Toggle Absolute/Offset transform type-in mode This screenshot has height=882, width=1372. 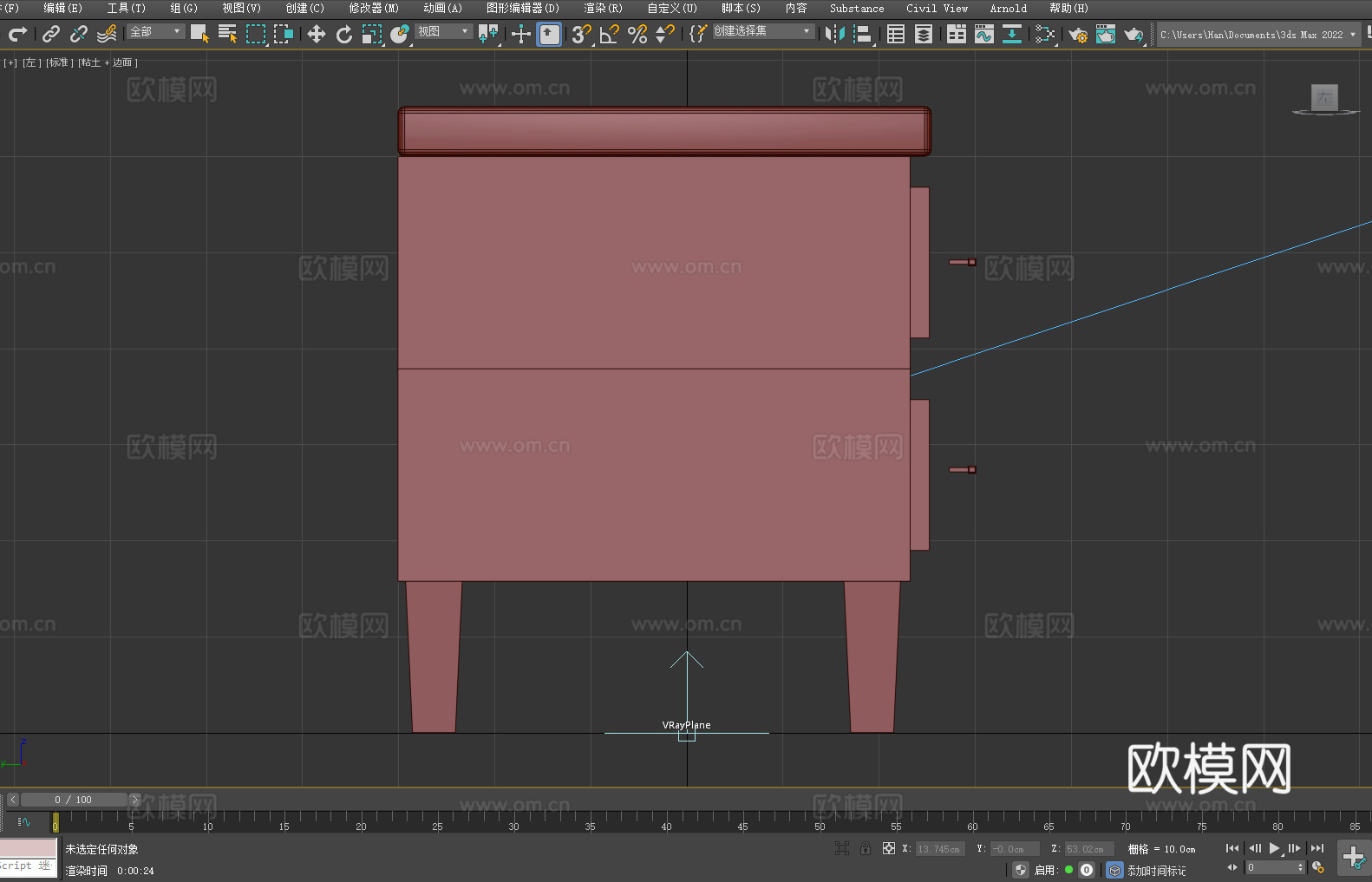pyautogui.click(x=889, y=848)
